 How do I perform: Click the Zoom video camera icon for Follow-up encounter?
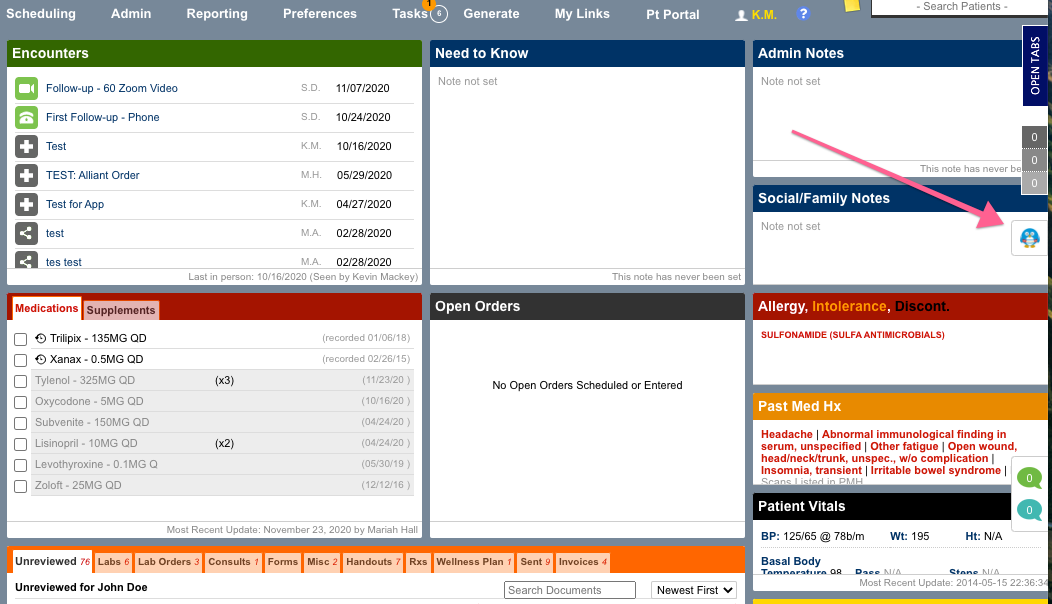(28, 89)
